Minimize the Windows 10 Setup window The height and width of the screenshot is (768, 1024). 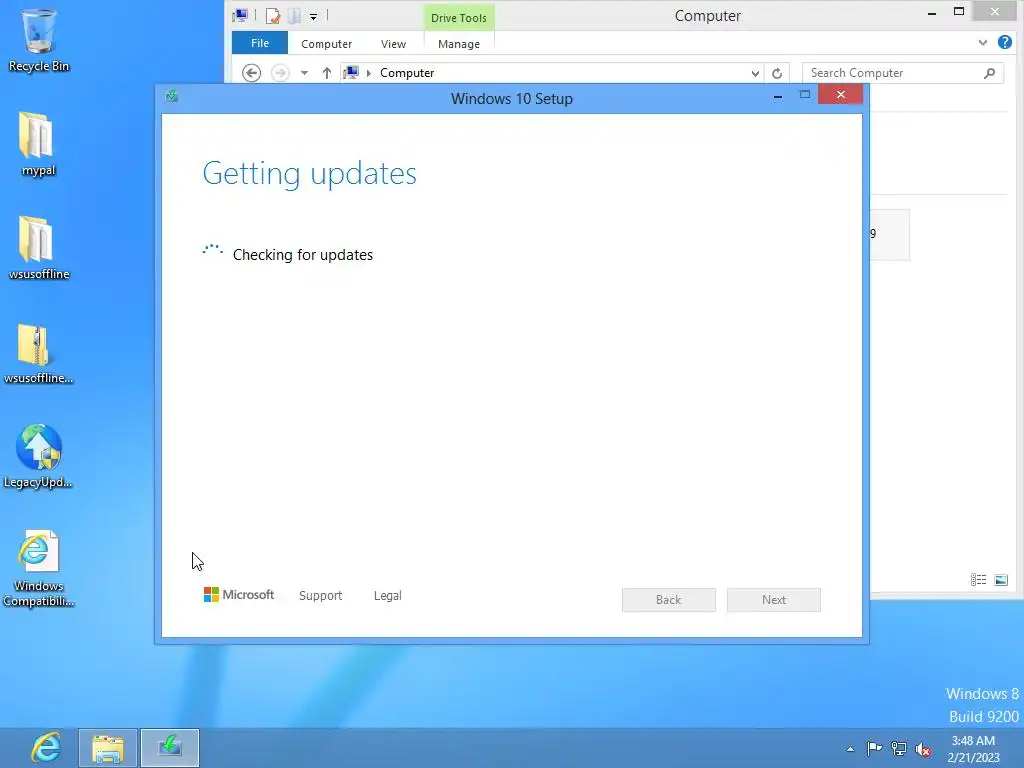click(x=778, y=96)
